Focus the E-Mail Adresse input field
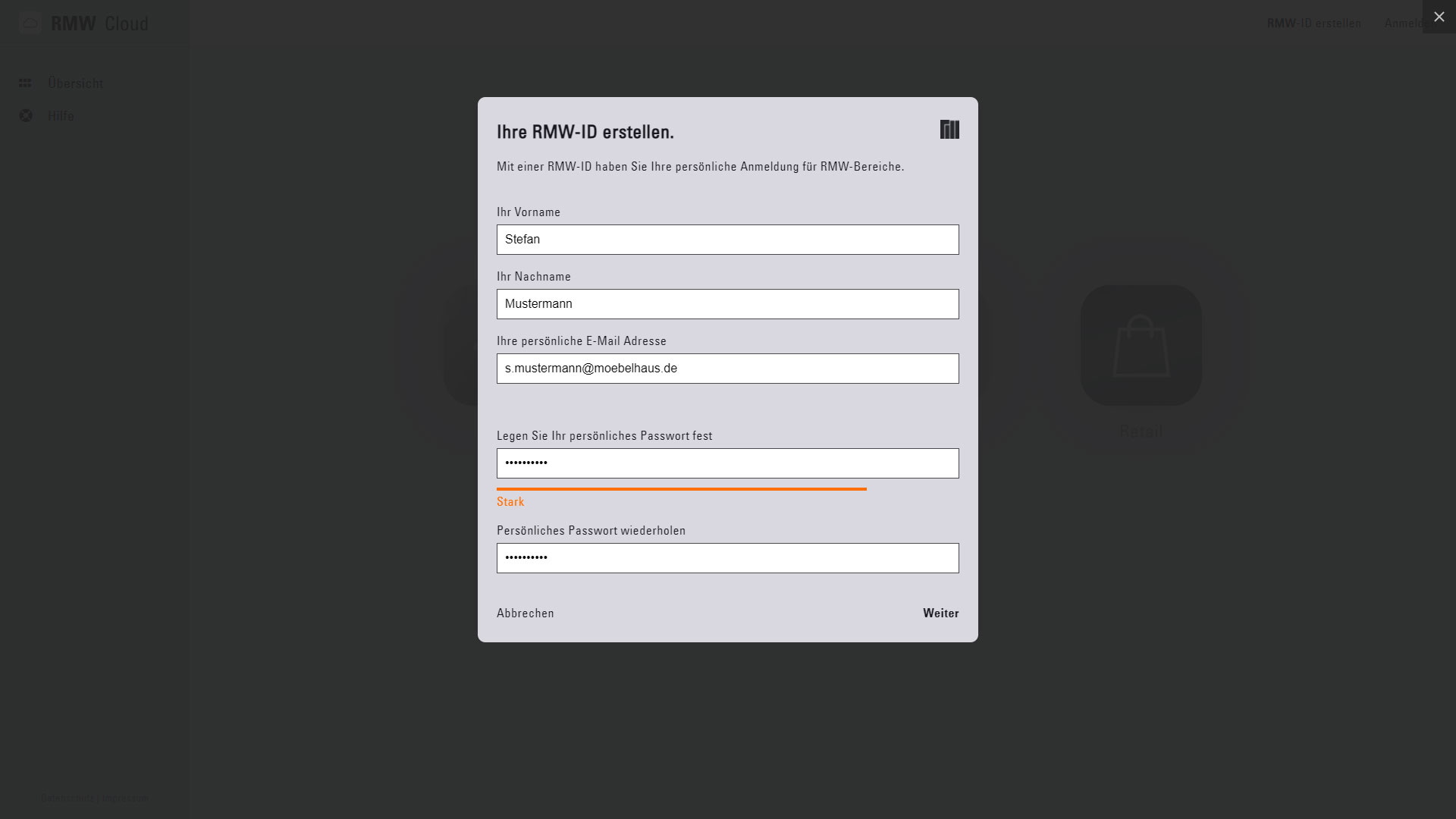The width and height of the screenshot is (1456, 819). (x=727, y=369)
